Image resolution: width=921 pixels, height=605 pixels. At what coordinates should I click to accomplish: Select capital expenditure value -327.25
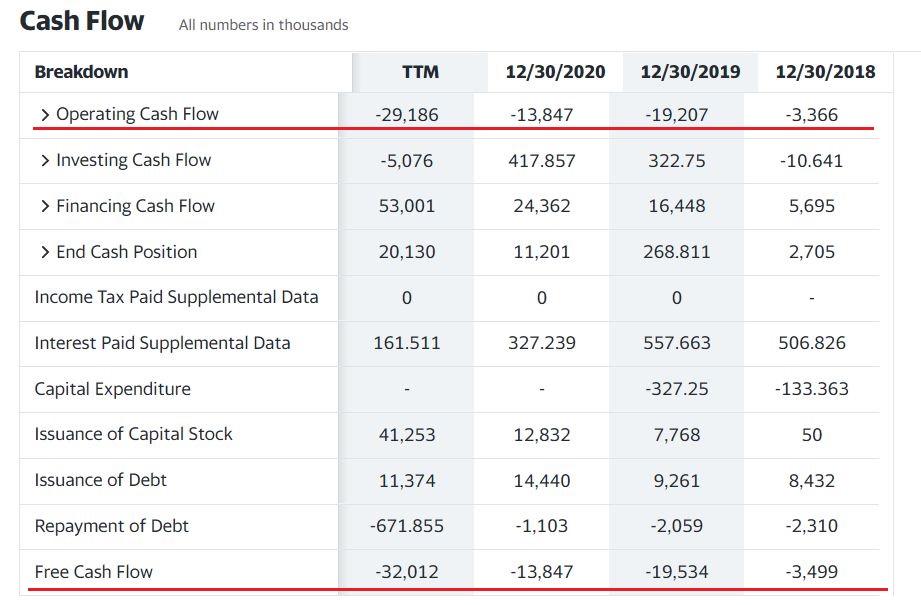(677, 389)
